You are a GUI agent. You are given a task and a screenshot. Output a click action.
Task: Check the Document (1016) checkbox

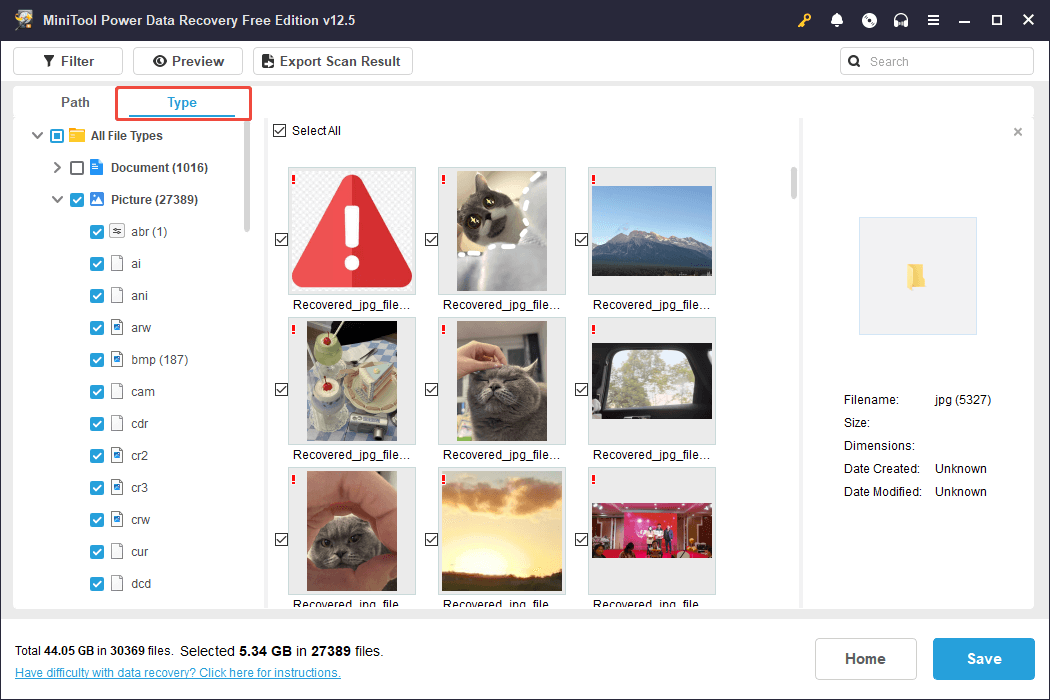(77, 168)
